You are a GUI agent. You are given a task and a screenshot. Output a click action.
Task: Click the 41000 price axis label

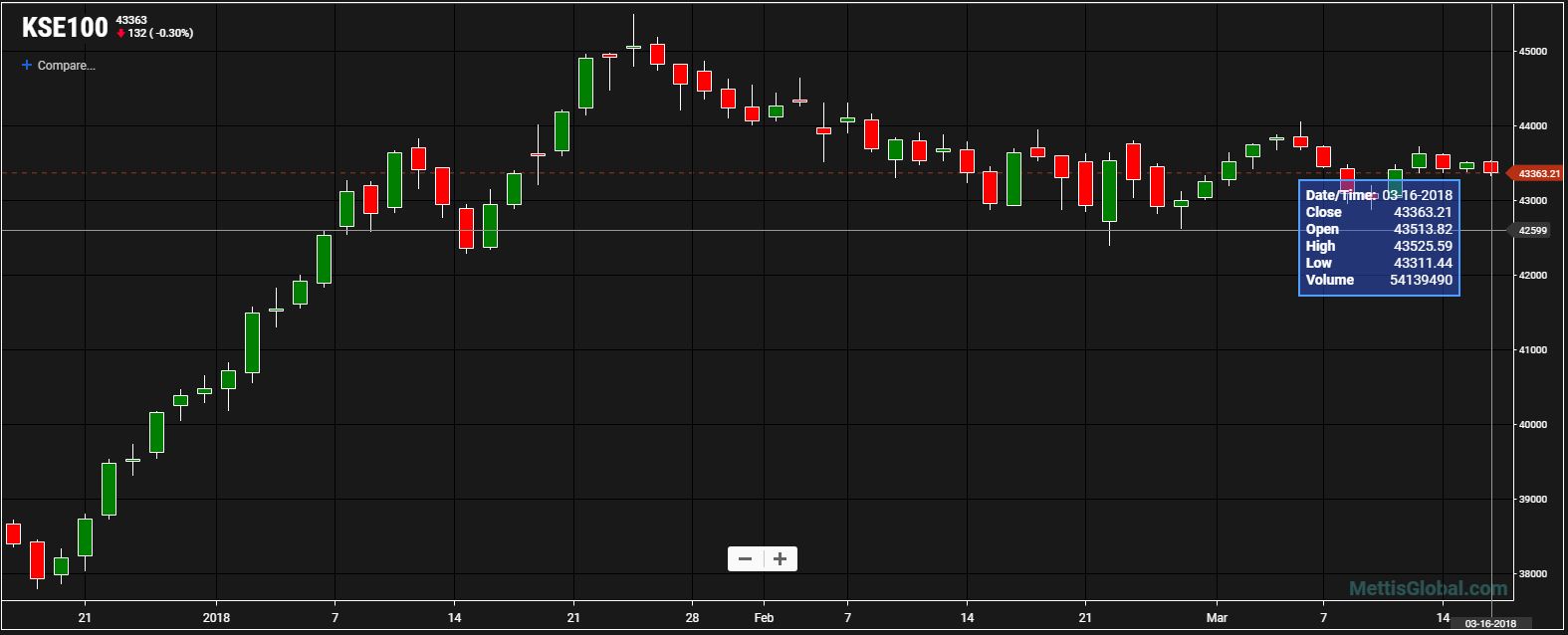point(1533,350)
